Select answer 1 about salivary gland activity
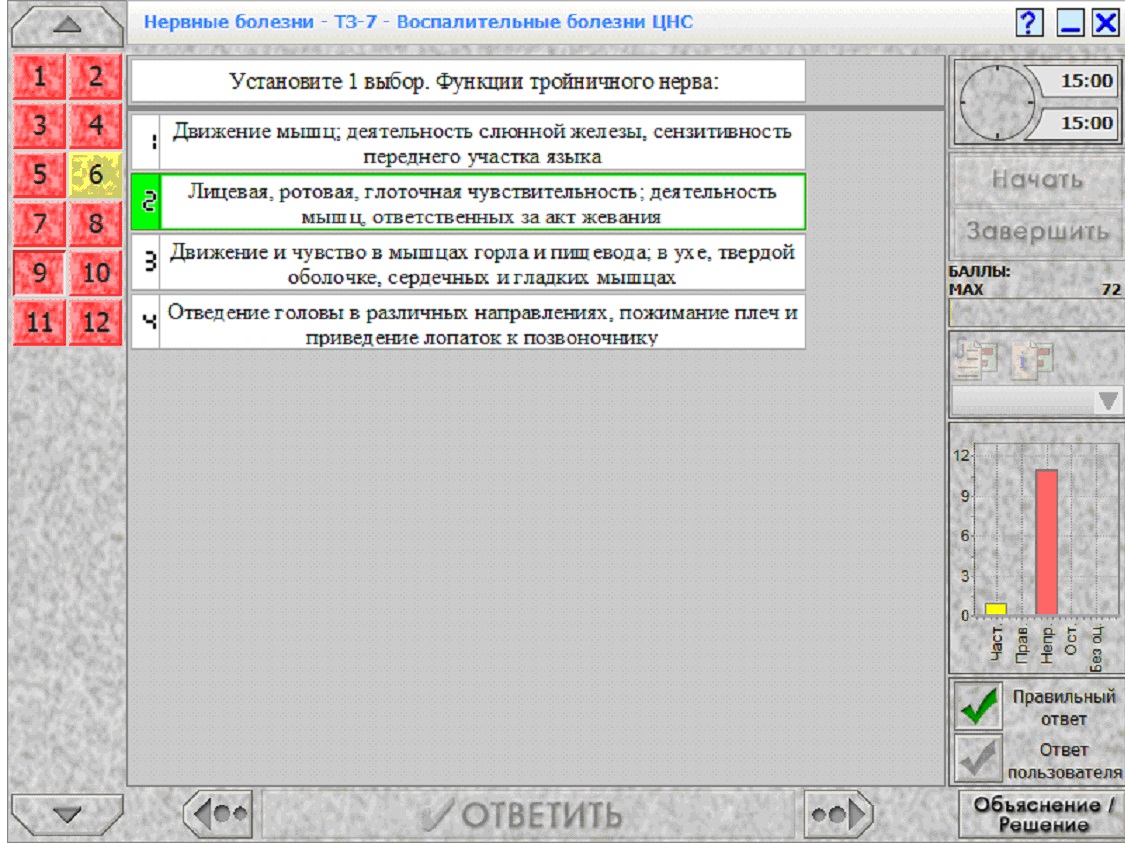This screenshot has width=1125, height=843. [468, 143]
